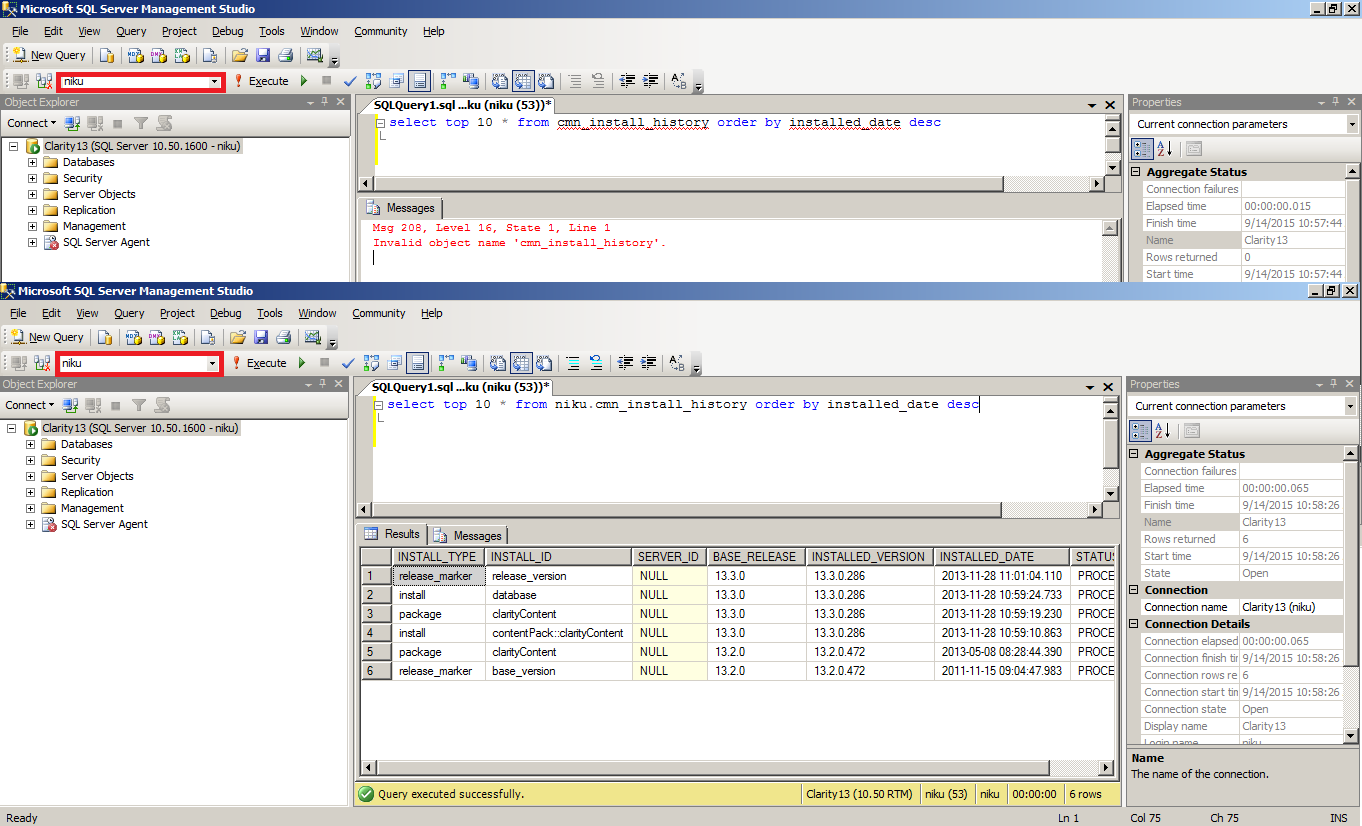
Task: Click the Decrease Indent icon
Action: (628, 81)
